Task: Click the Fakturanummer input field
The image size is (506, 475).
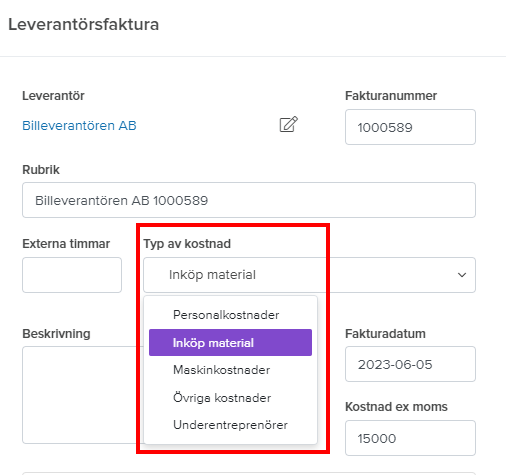Action: [410, 127]
